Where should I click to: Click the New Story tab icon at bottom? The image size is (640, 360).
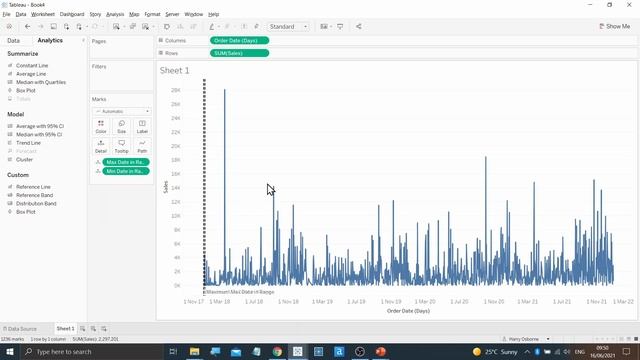(104, 329)
